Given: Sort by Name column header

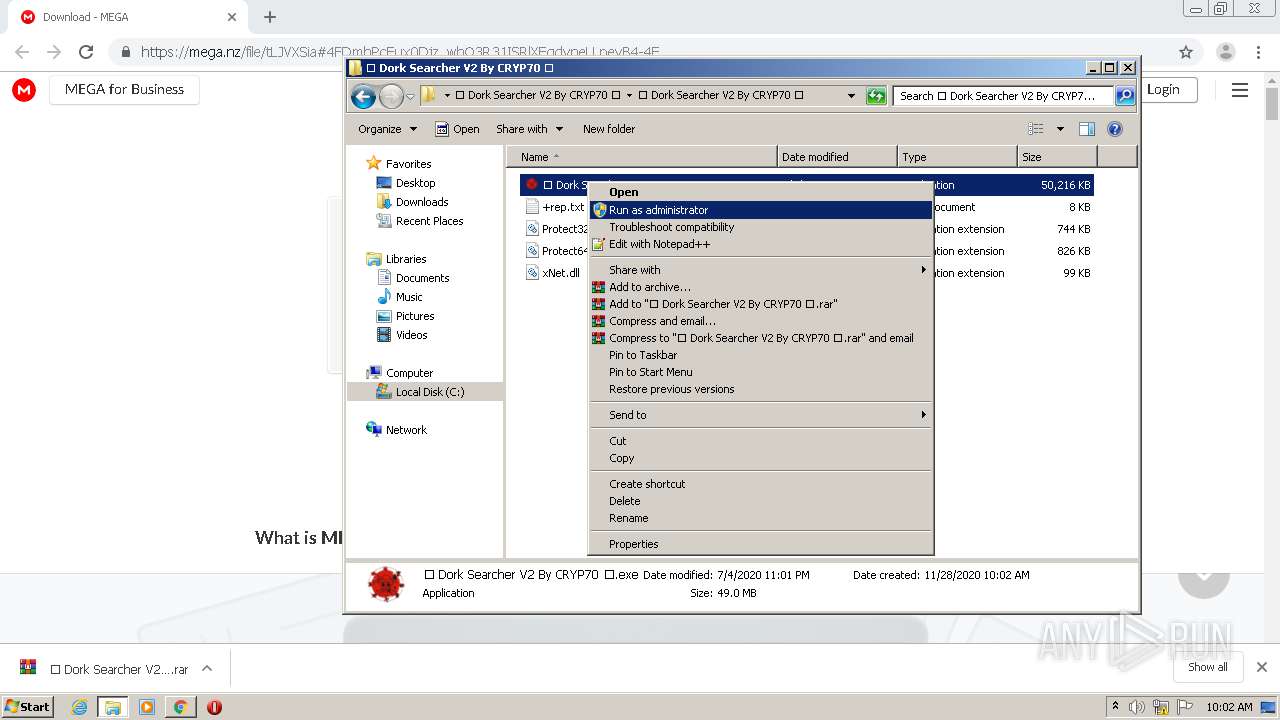Looking at the screenshot, I should coord(642,157).
